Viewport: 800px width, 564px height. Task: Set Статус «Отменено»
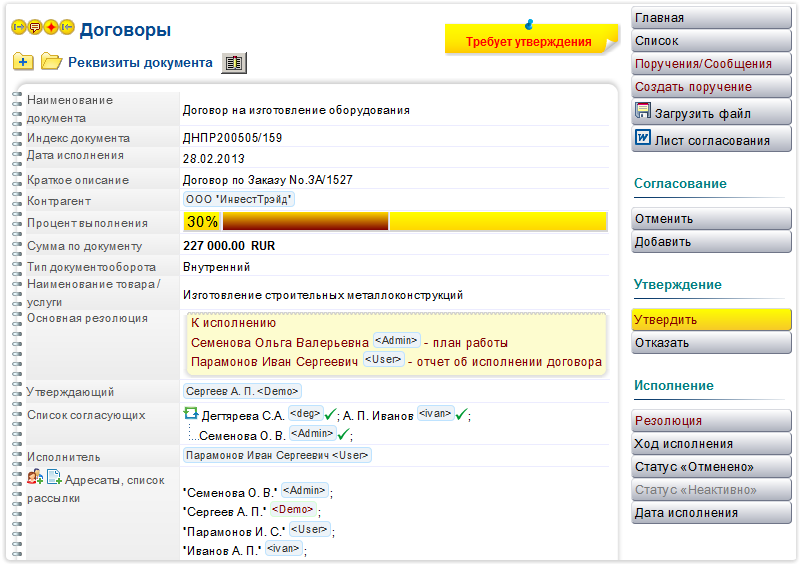[x=711, y=467]
